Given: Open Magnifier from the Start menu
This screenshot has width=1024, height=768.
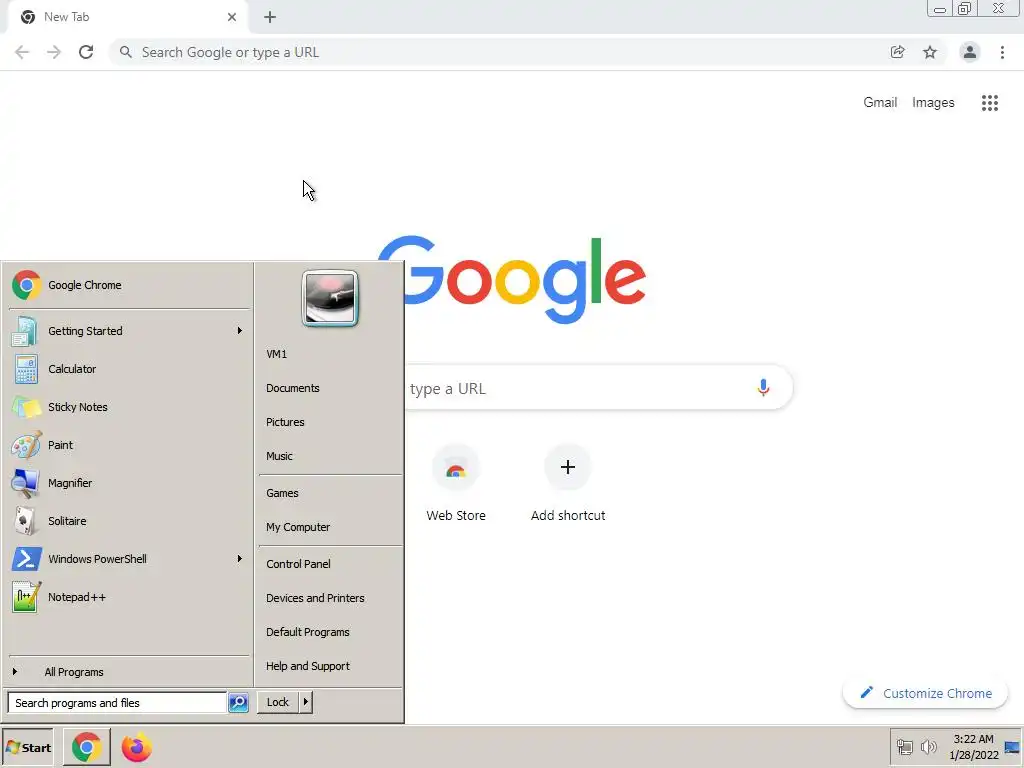Looking at the screenshot, I should (x=129, y=483).
